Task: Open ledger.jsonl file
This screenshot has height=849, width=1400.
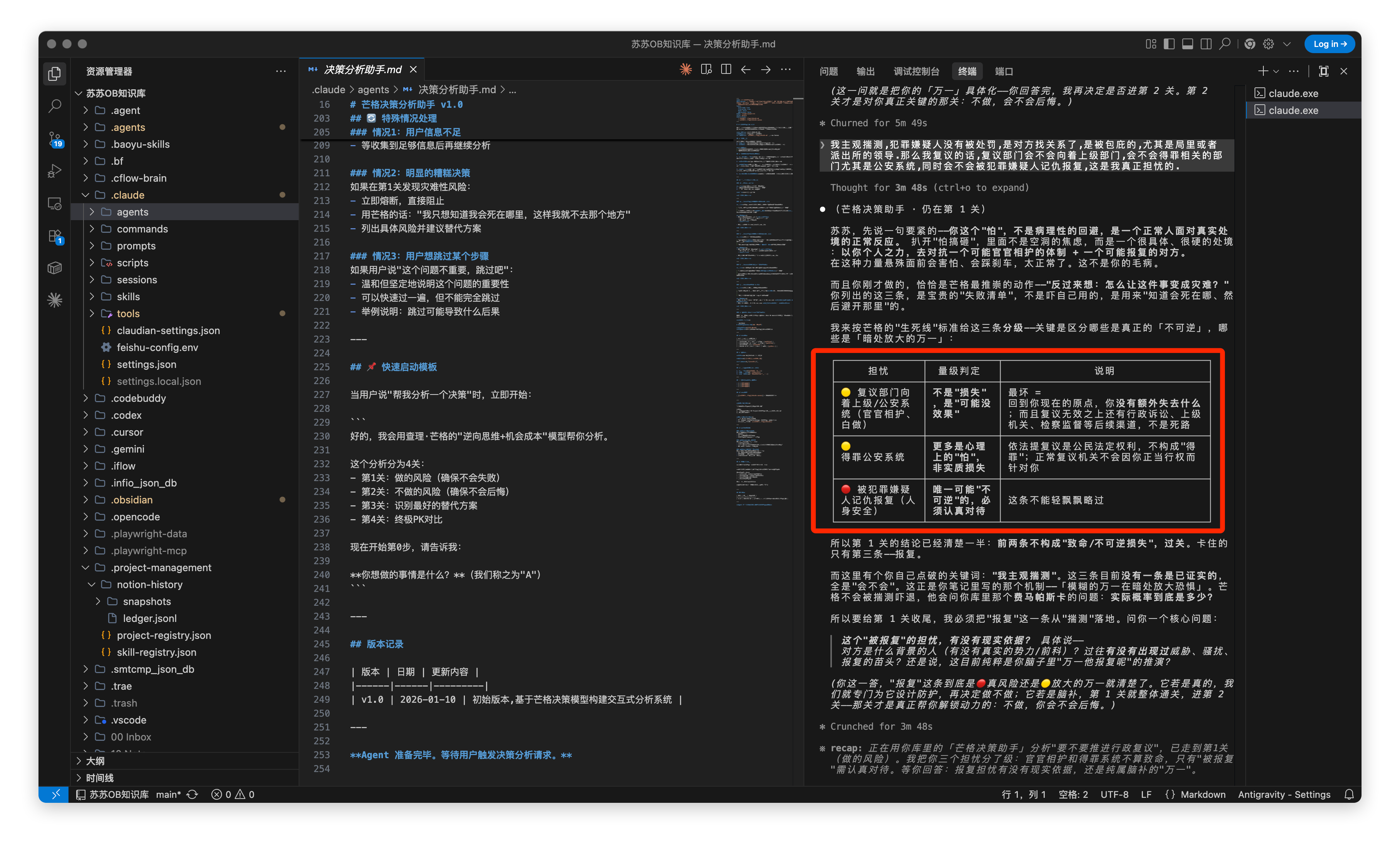Action: pos(149,618)
